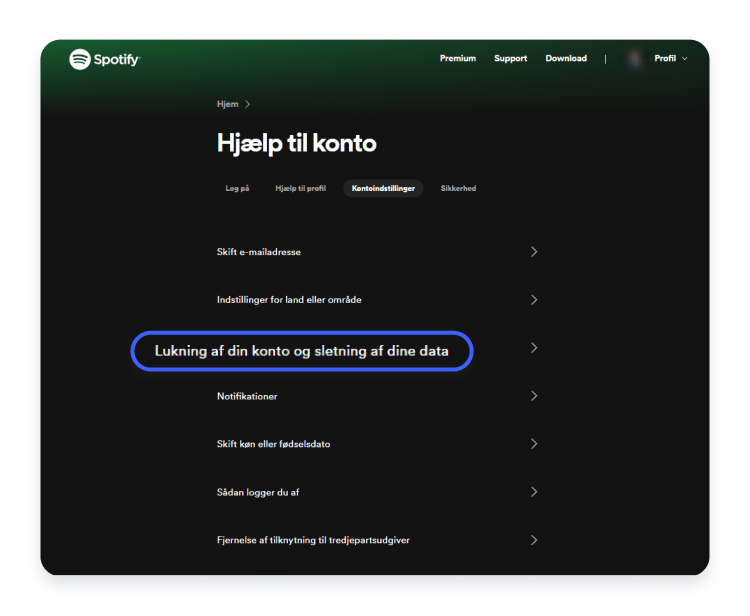Click the blurred profile avatar
The image size is (750, 616).
point(635,59)
